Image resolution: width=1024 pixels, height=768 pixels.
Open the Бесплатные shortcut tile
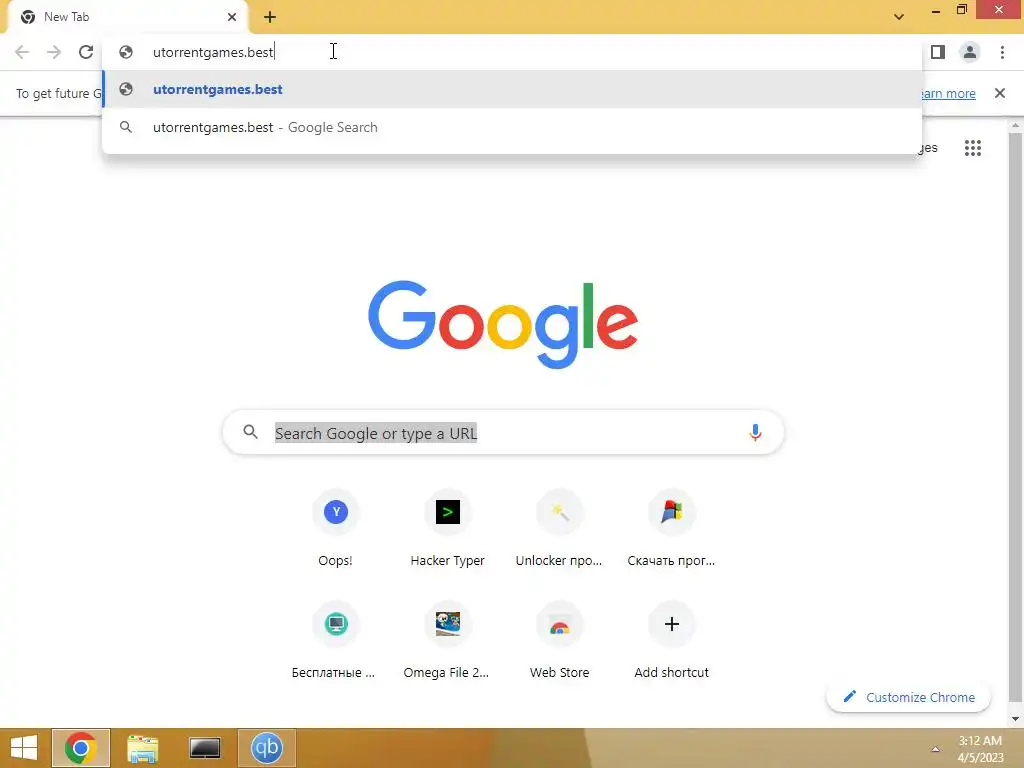[336, 640]
